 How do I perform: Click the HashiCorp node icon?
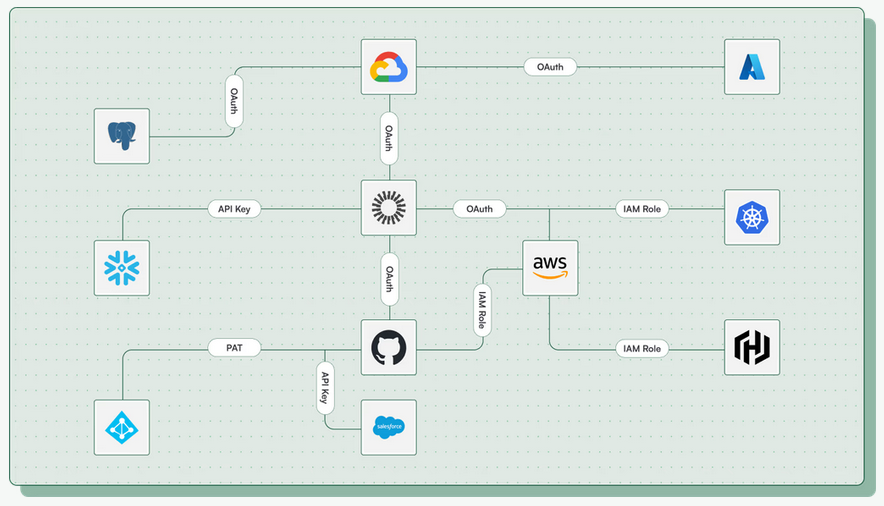click(751, 348)
